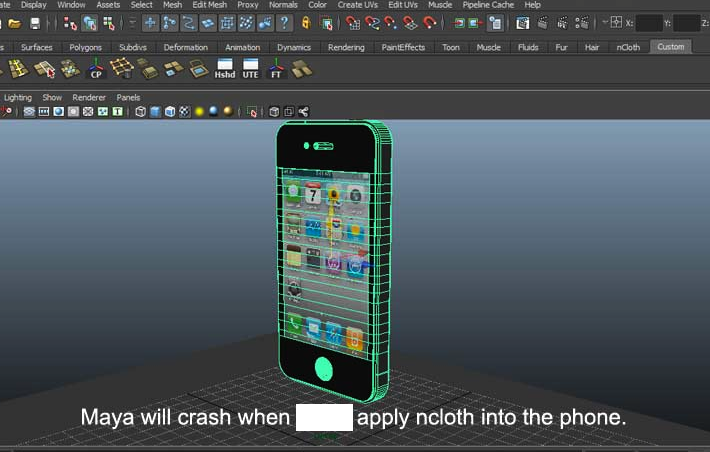
Task: Click make selected object live magnet
Action: [x=429, y=23]
